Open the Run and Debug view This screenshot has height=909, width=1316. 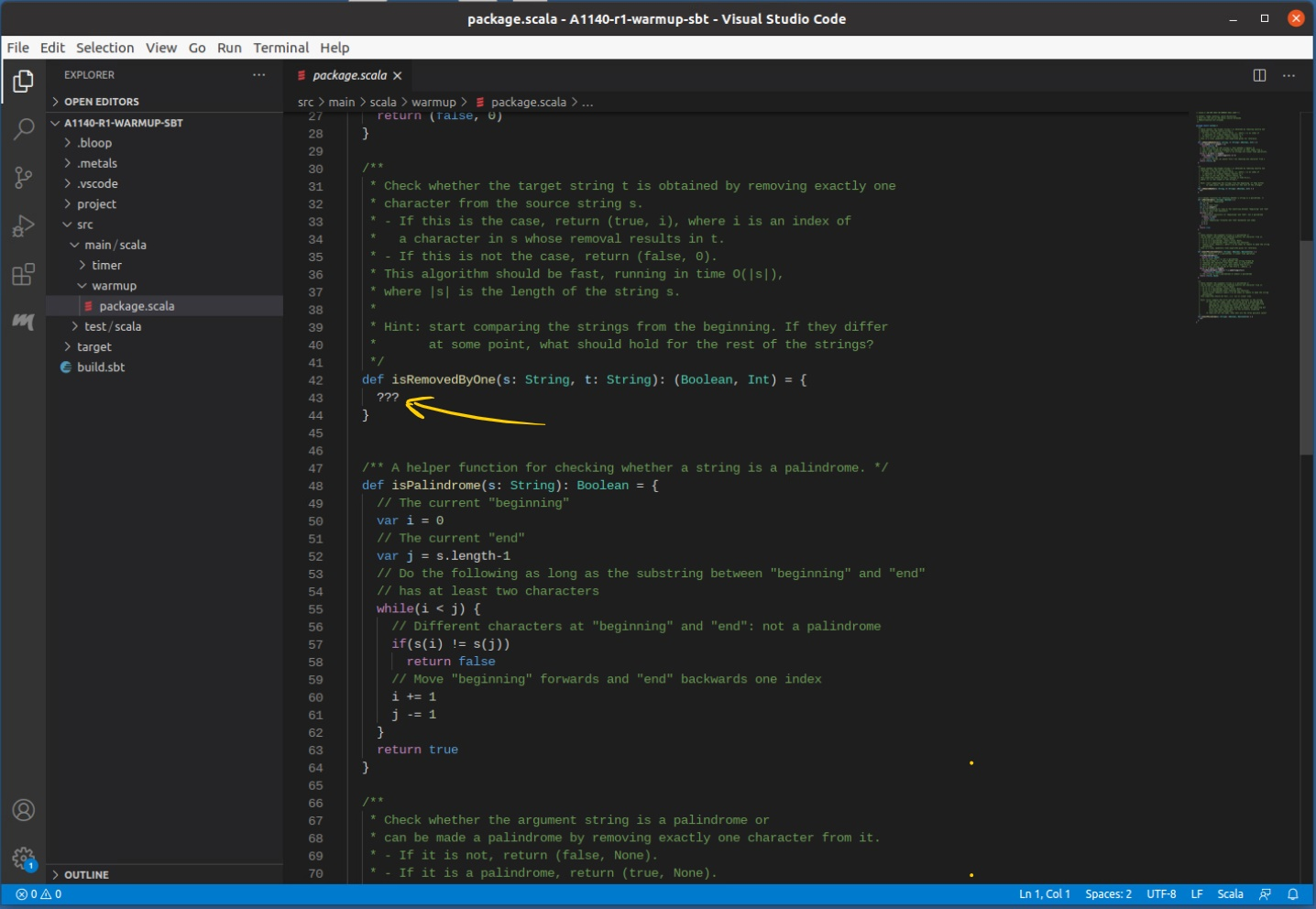pos(24,226)
